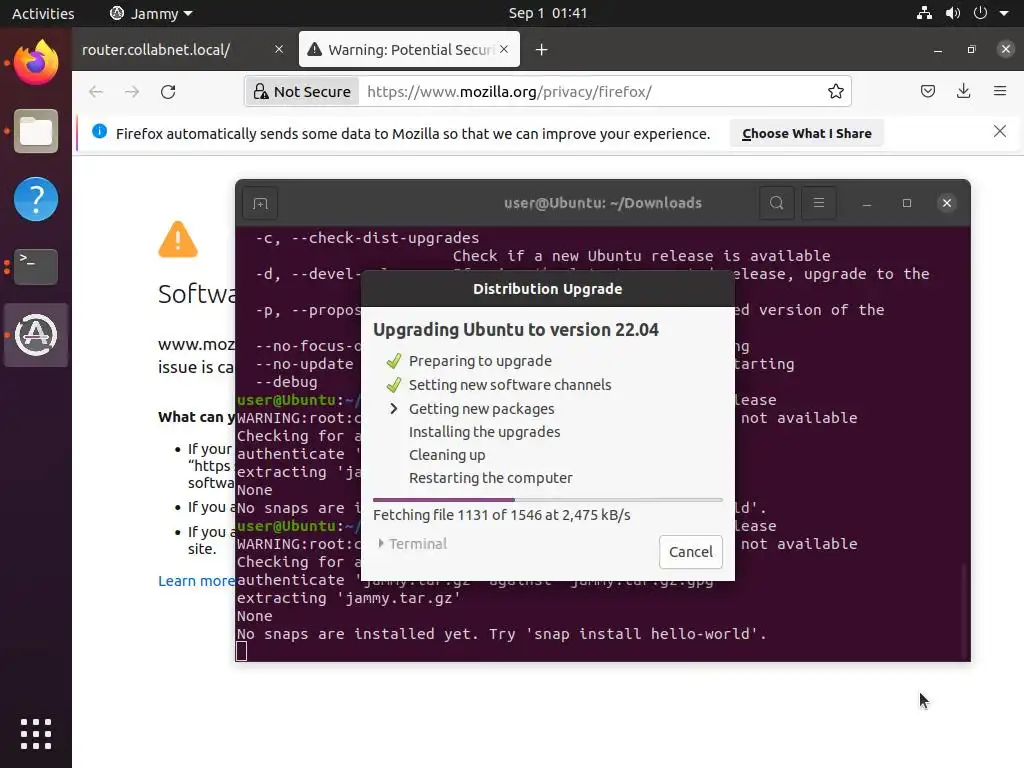
Task: Reload the current Firefox page
Action: pyautogui.click(x=168, y=91)
